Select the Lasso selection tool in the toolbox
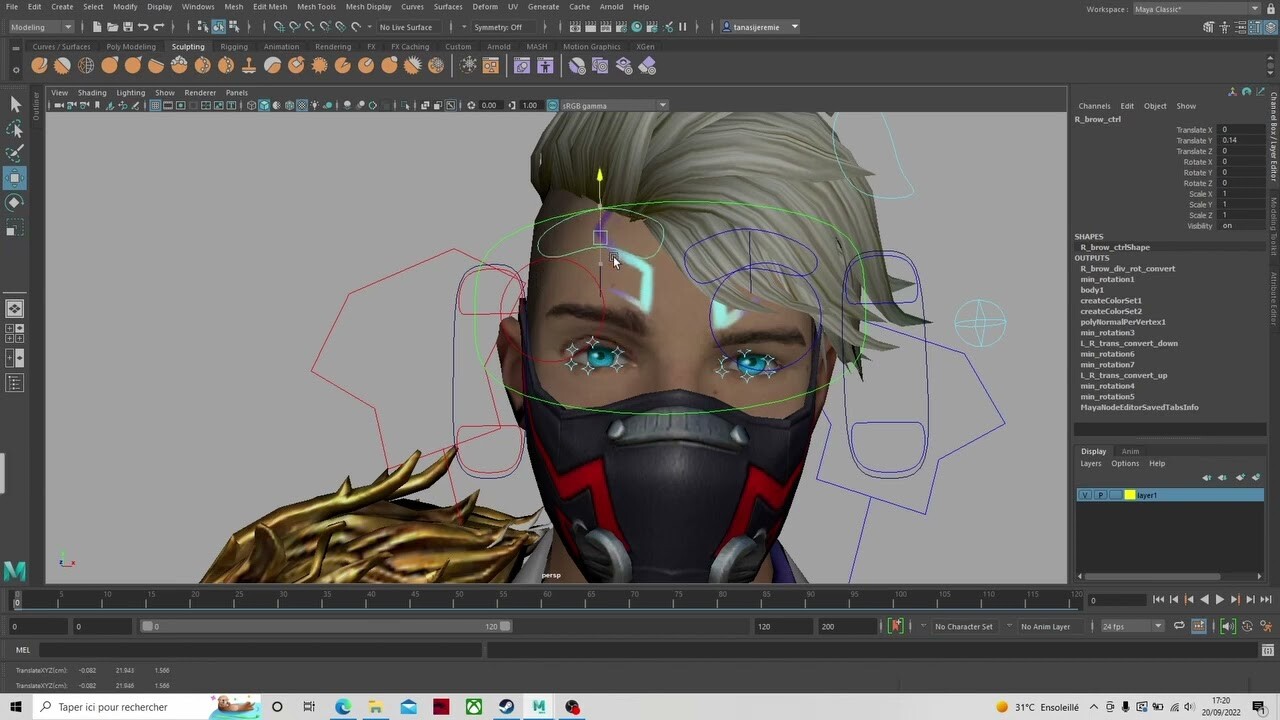The height and width of the screenshot is (720, 1280). 15,128
